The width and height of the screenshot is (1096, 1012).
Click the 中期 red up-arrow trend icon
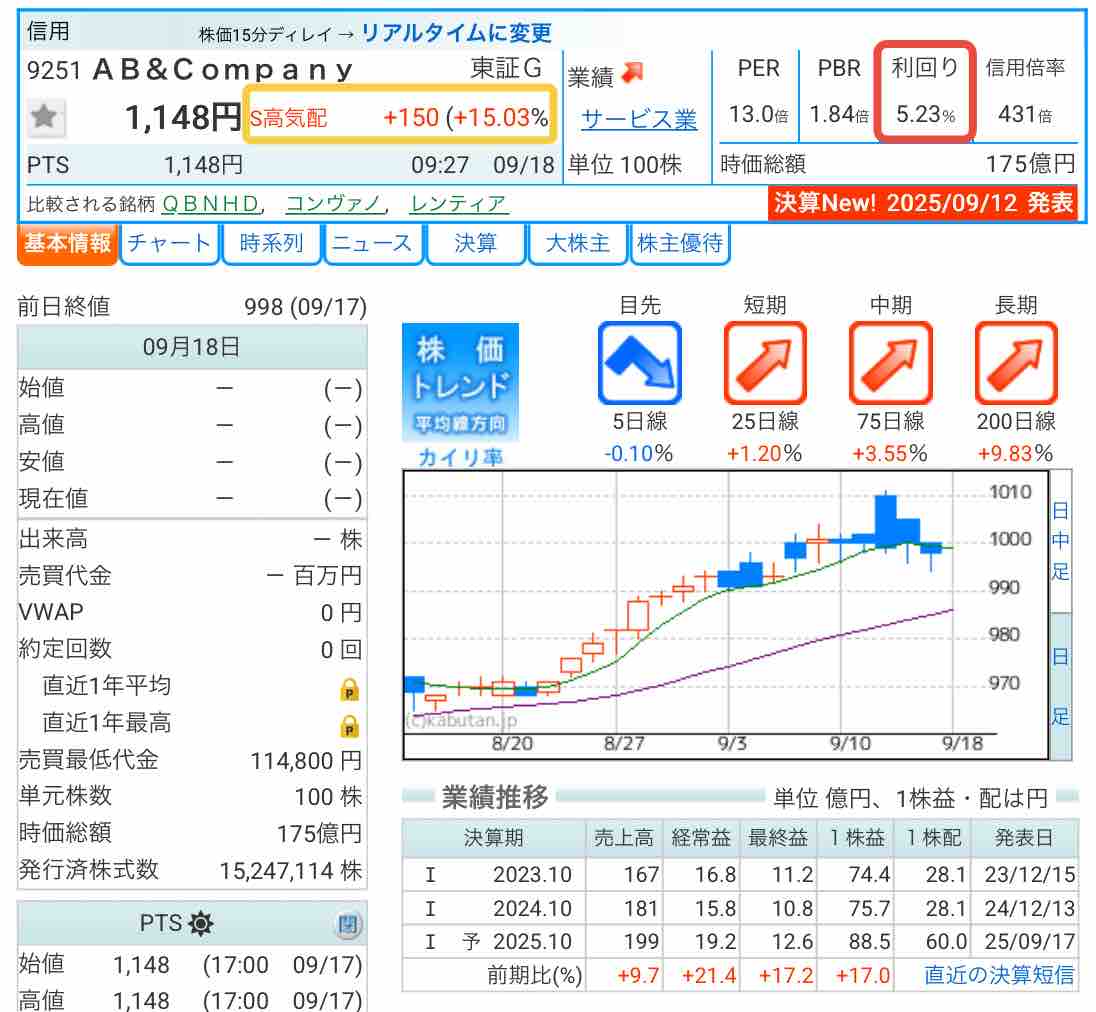(890, 363)
